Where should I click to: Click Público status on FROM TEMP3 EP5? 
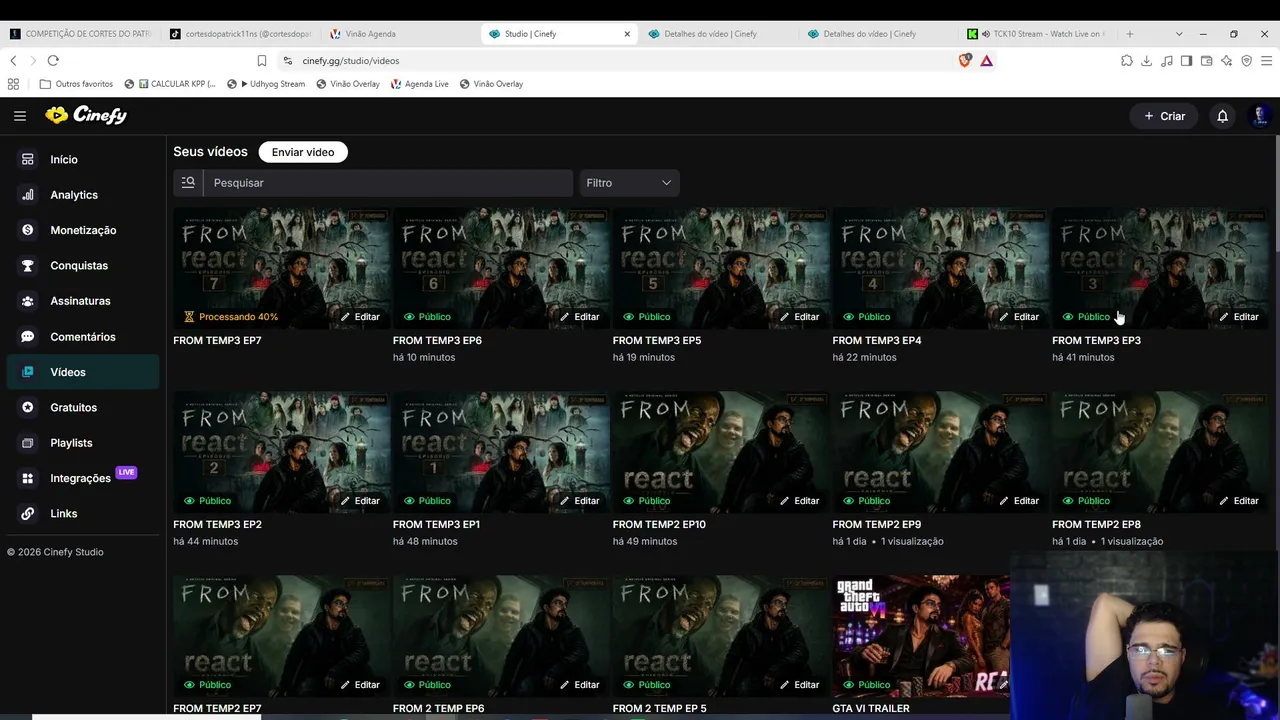pyautogui.click(x=647, y=317)
